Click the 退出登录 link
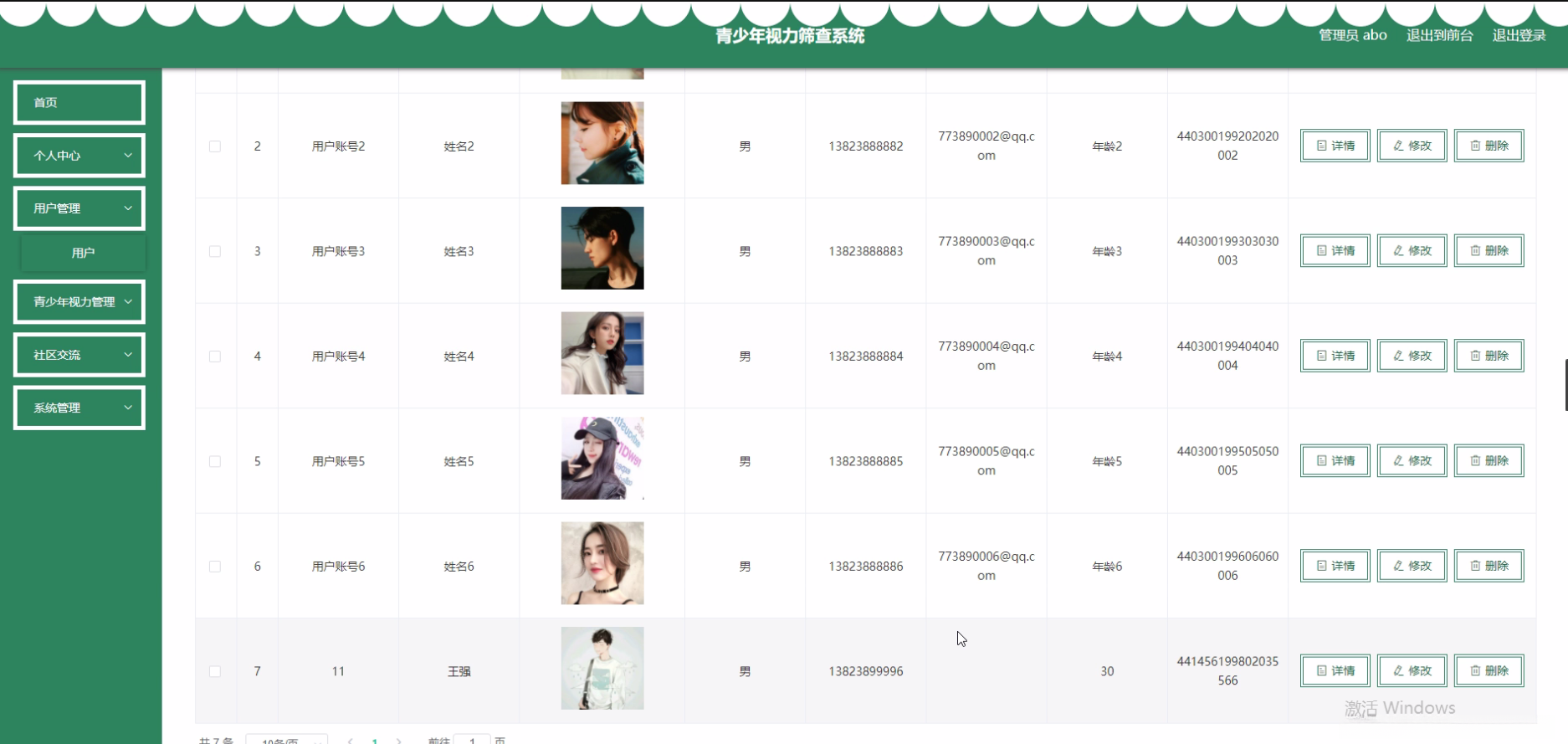 pyautogui.click(x=1519, y=35)
